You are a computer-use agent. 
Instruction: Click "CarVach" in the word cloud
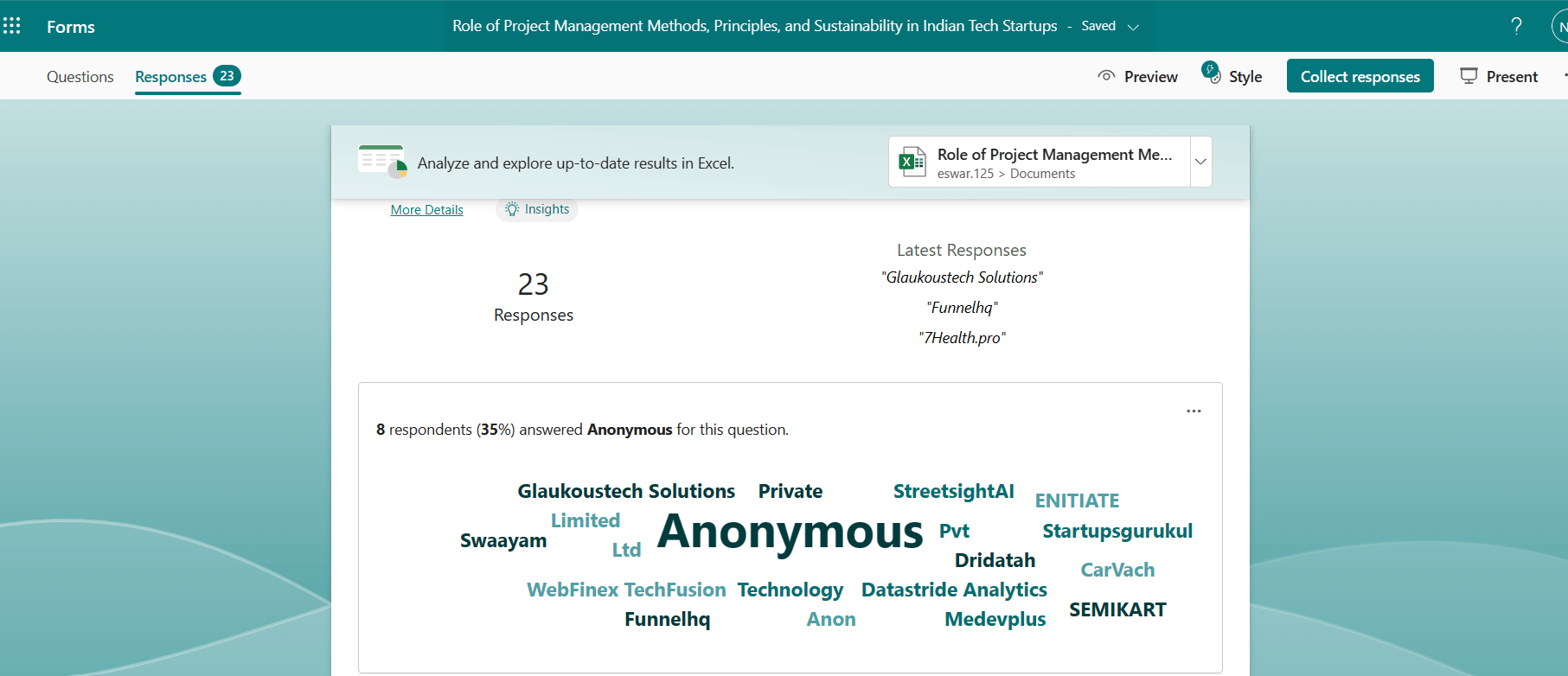tap(1117, 570)
